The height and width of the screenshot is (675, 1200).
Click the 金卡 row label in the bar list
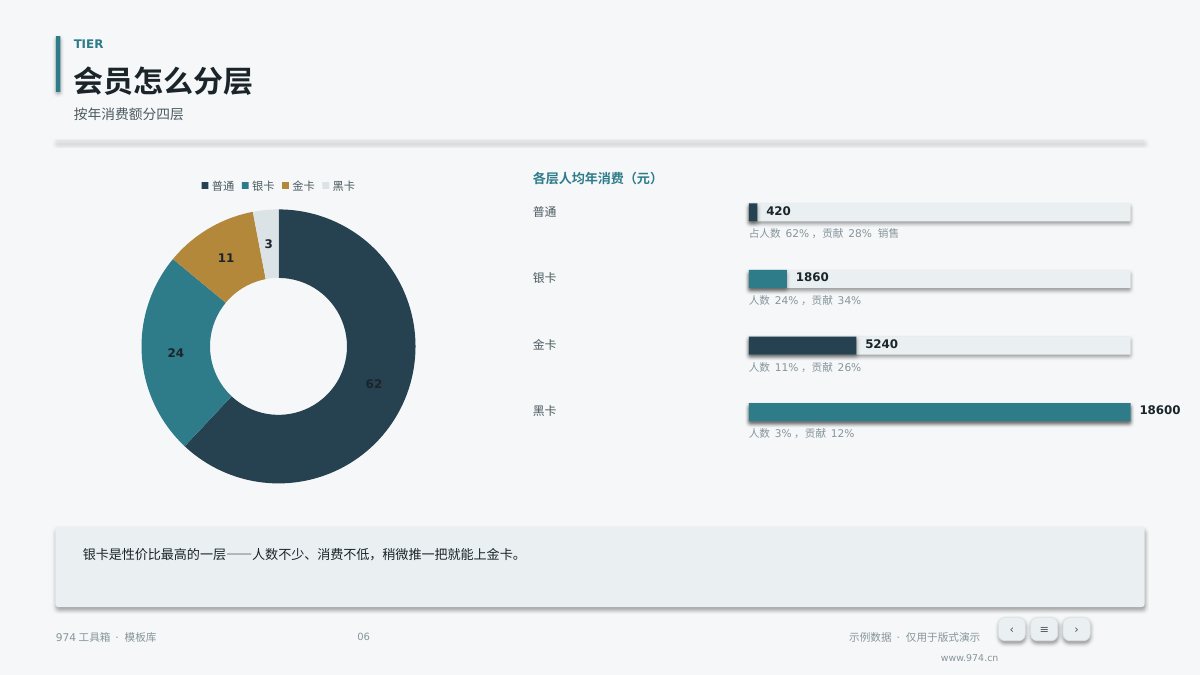544,345
